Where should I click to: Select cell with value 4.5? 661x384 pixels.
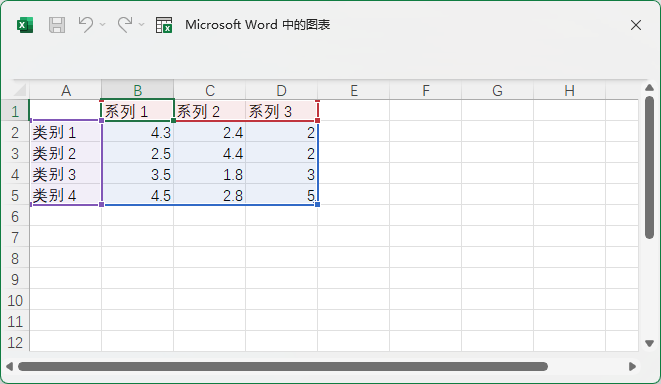[137, 195]
